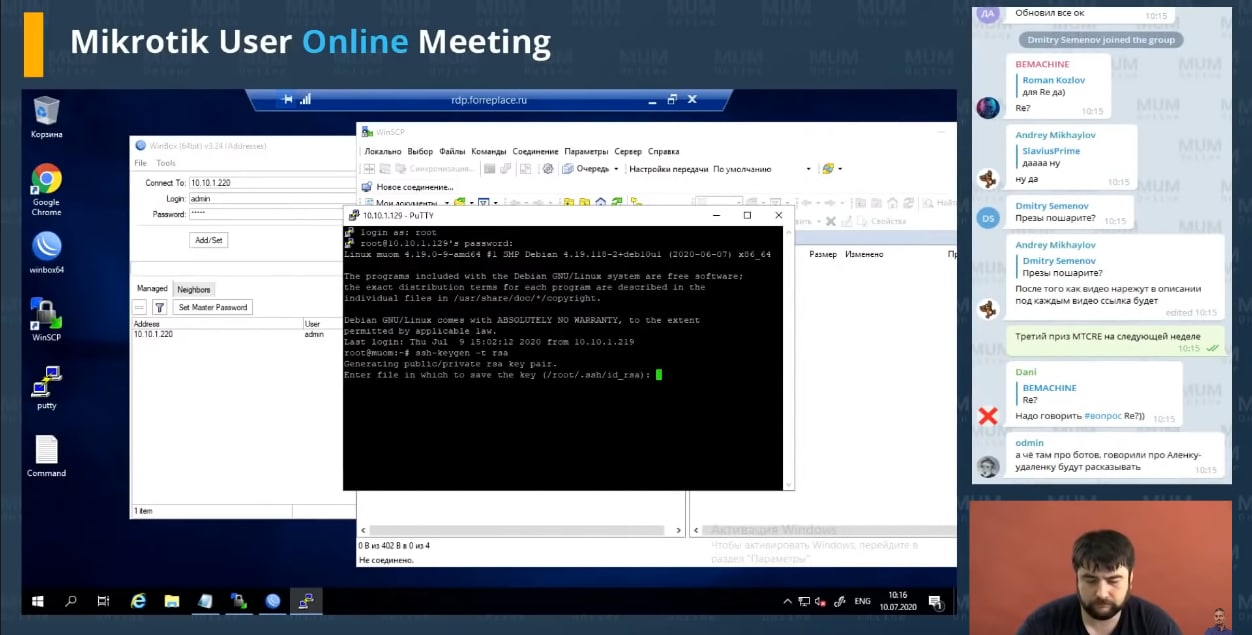Screen dimensions: 1252x635
Task: Click the WinBox remove (minus) button
Action: 140,307
